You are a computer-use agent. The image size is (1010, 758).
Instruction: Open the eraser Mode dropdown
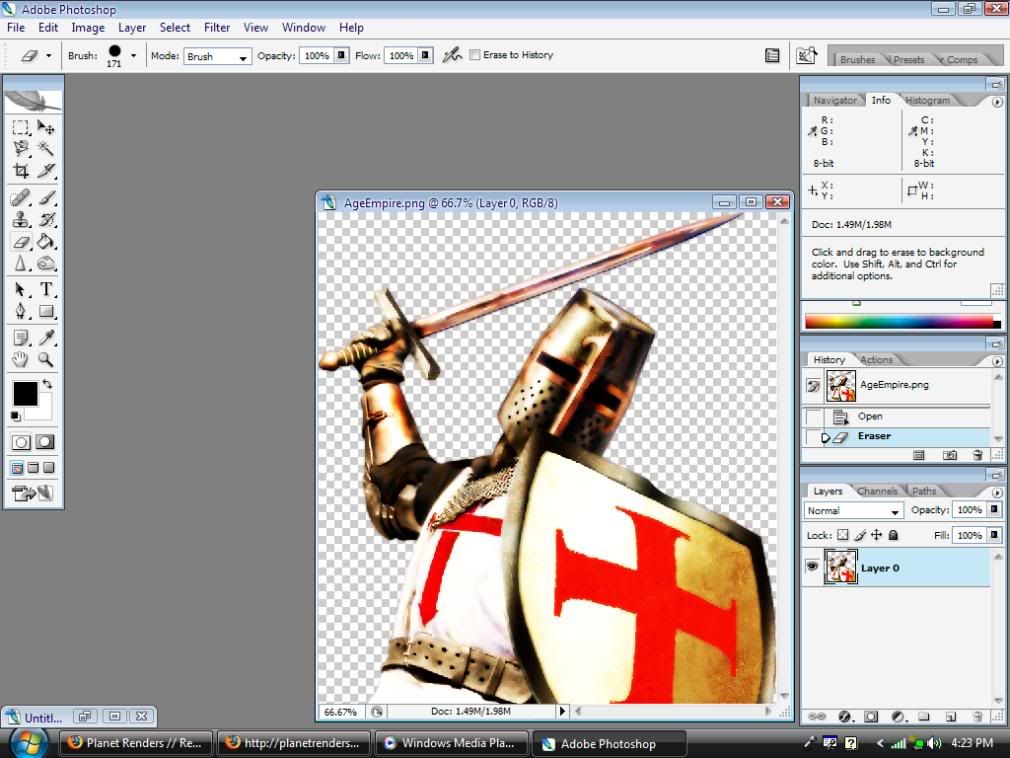(218, 56)
